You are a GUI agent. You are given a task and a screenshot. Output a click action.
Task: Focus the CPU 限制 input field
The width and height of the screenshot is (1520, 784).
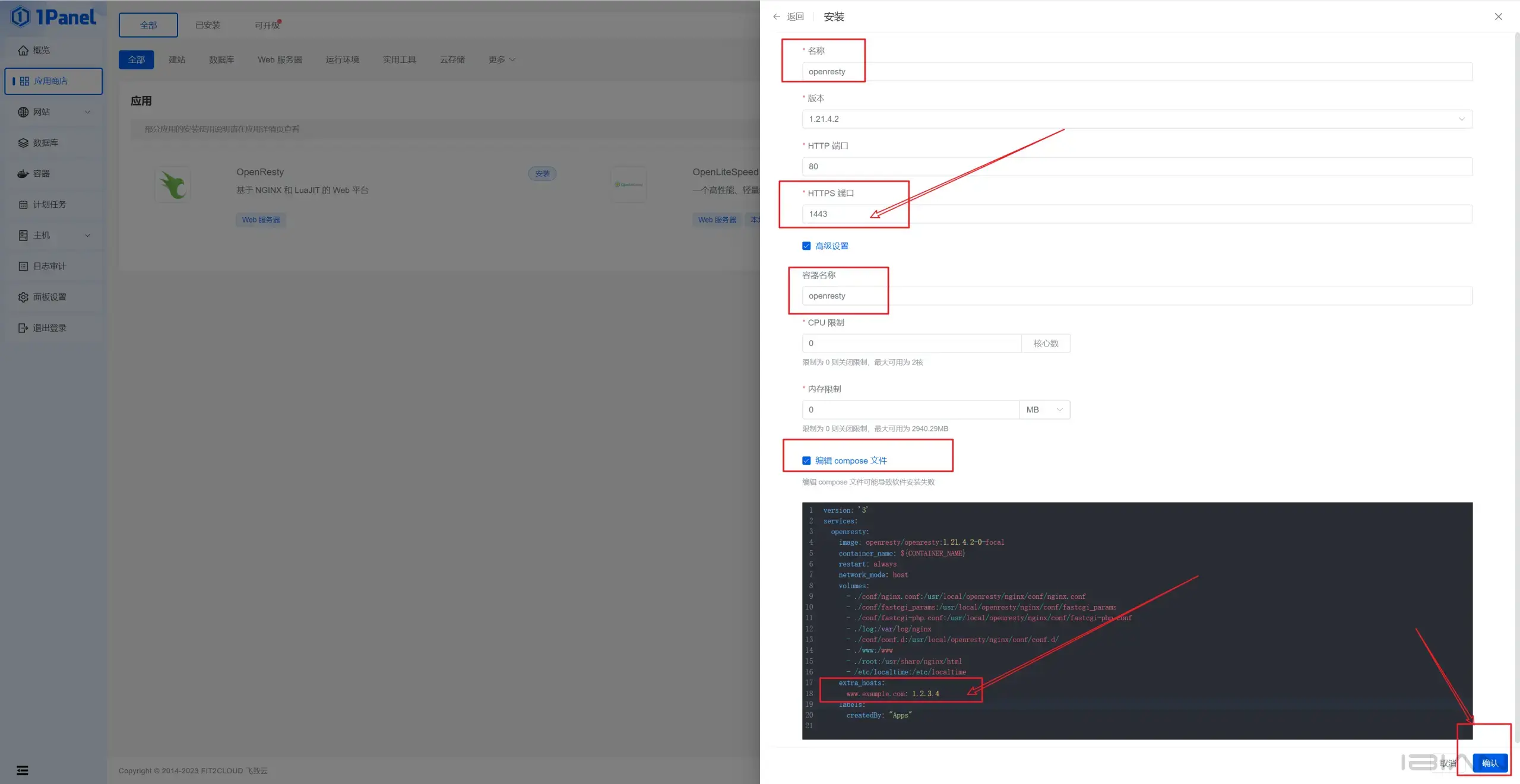coord(911,344)
